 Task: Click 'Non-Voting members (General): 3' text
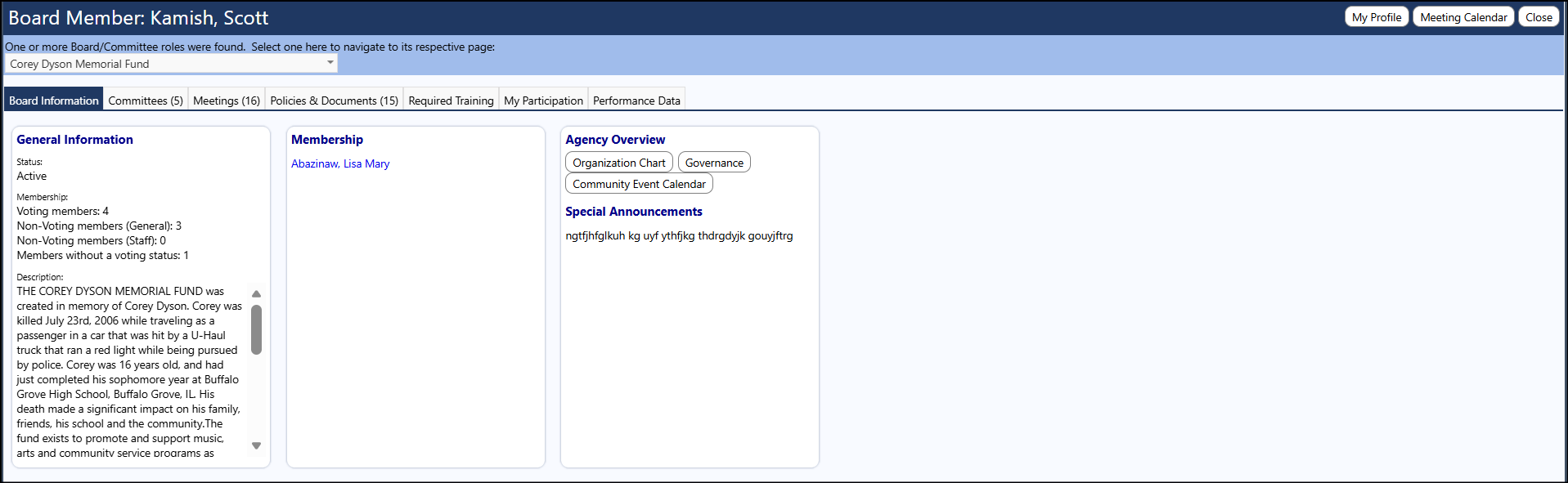click(99, 226)
